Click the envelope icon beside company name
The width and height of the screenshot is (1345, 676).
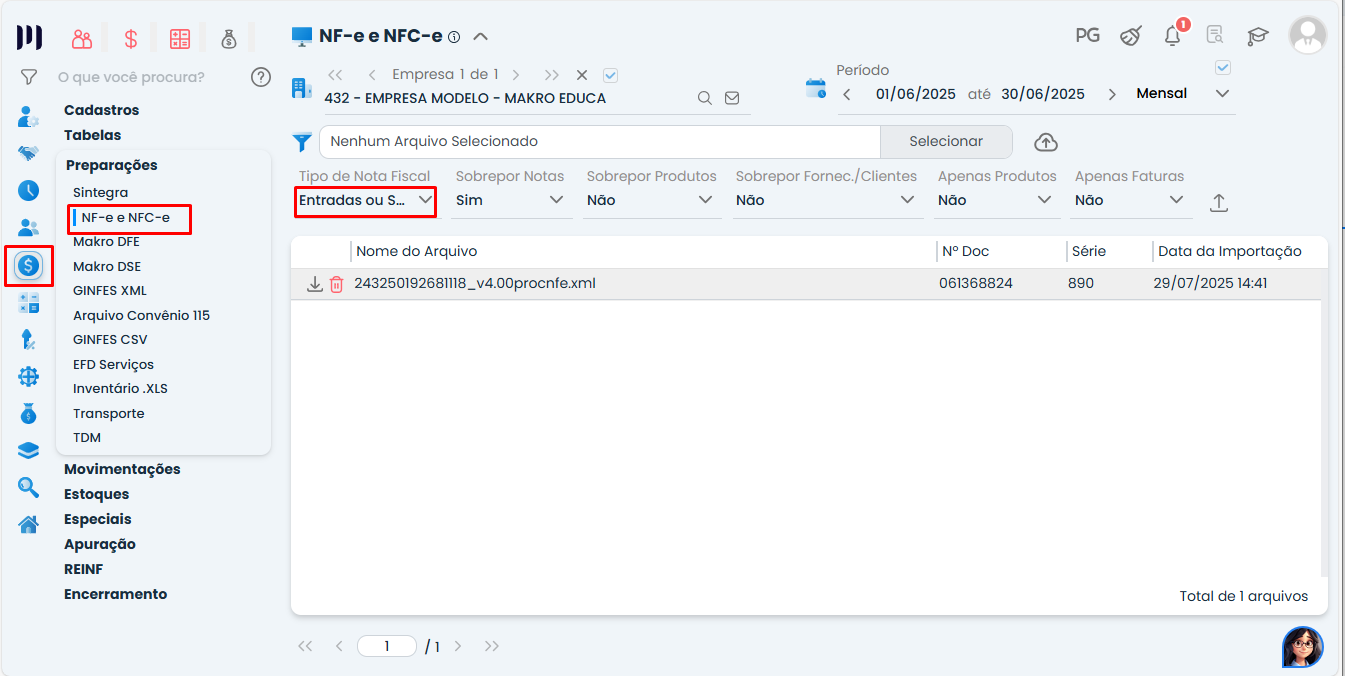pyautogui.click(x=732, y=98)
